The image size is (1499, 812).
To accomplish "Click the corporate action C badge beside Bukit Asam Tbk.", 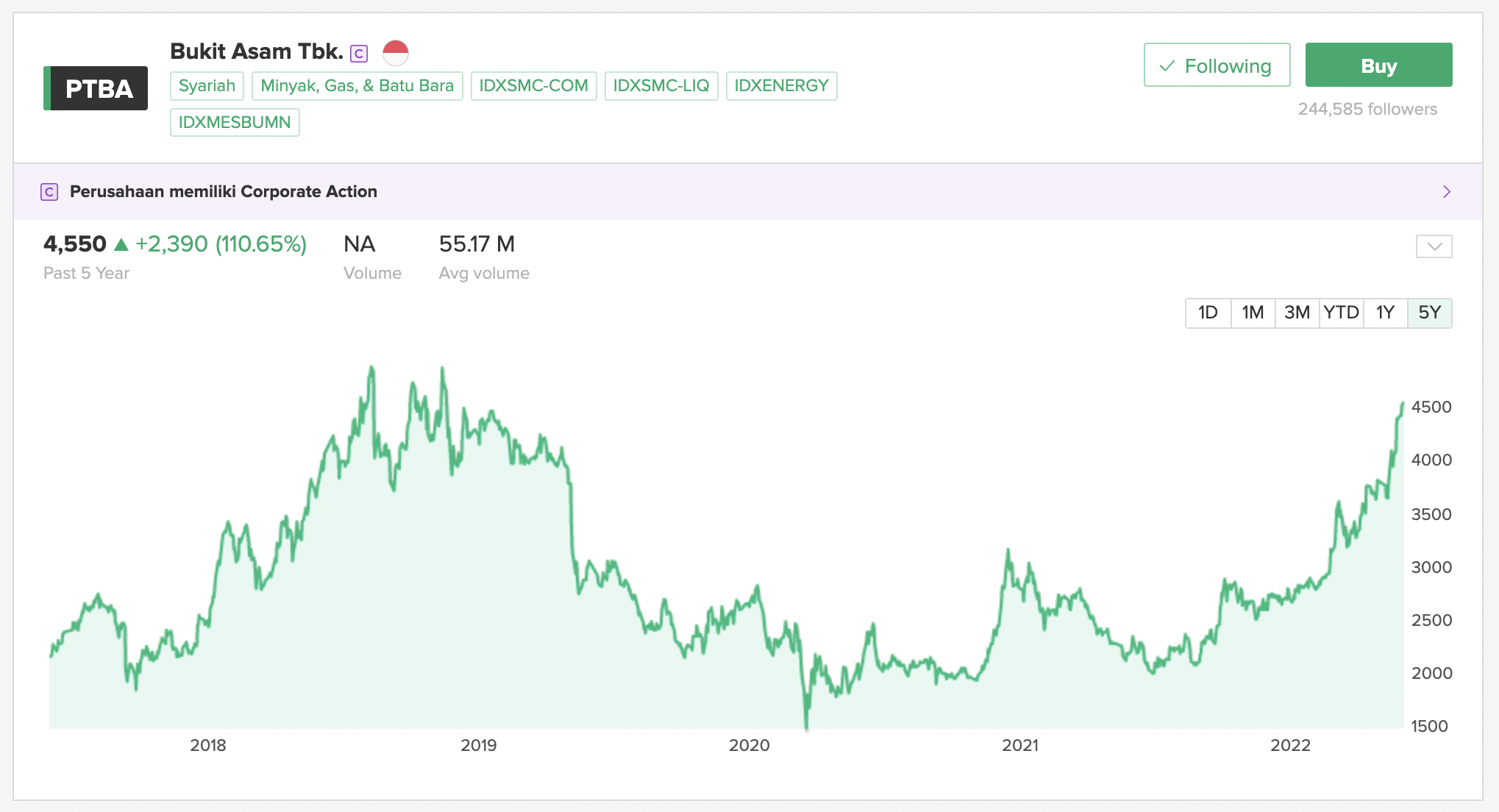I will pyautogui.click(x=359, y=54).
